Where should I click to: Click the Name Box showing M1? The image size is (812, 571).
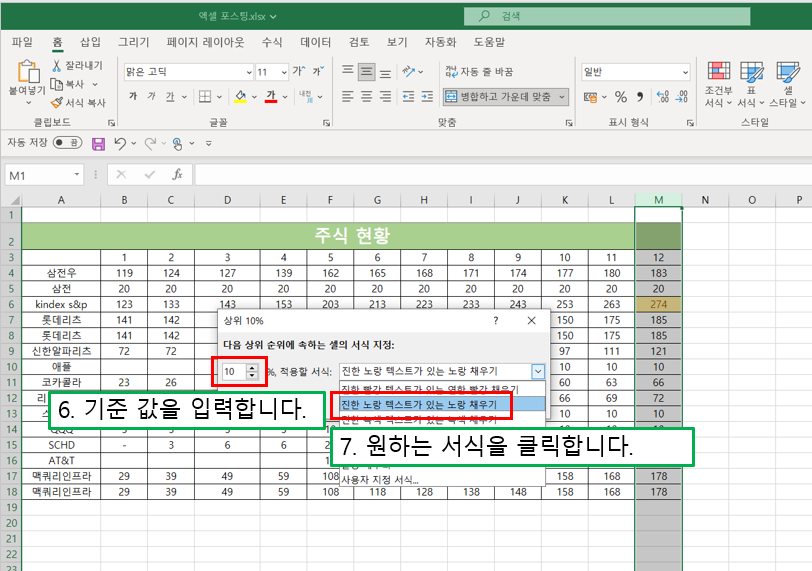tap(44, 175)
